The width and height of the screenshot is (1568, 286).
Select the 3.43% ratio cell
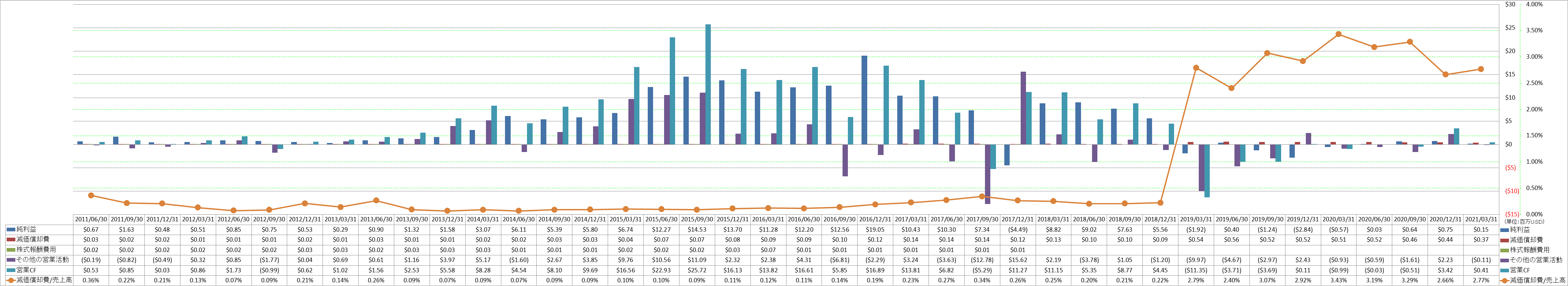1339,280
